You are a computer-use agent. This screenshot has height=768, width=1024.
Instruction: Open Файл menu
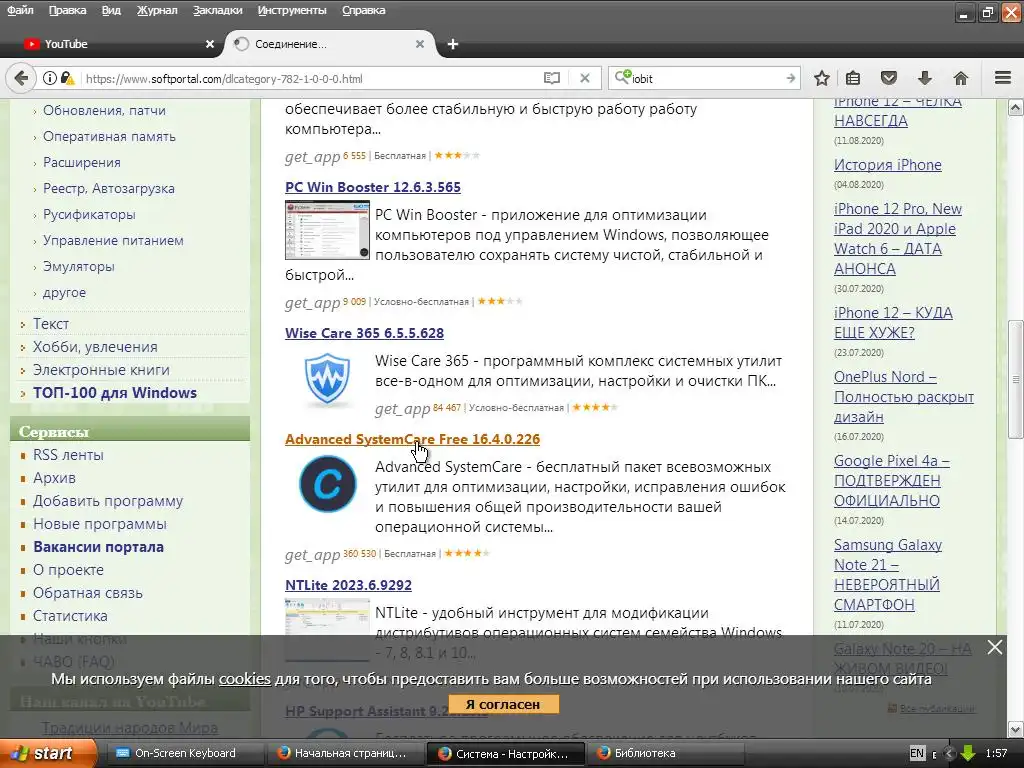[20, 10]
